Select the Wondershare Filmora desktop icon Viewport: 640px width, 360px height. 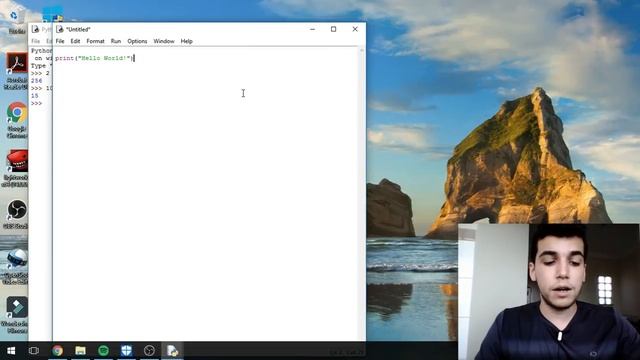click(x=16, y=315)
